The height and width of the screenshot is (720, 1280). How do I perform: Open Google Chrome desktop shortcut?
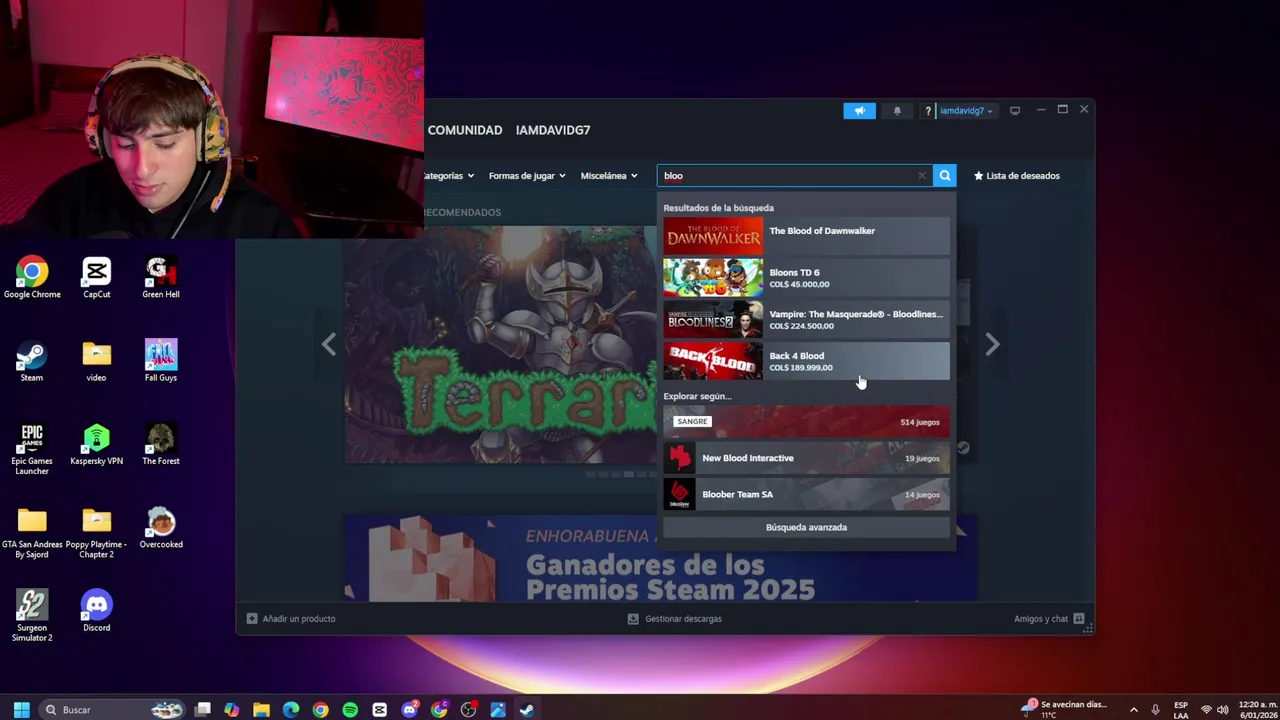tap(32, 278)
